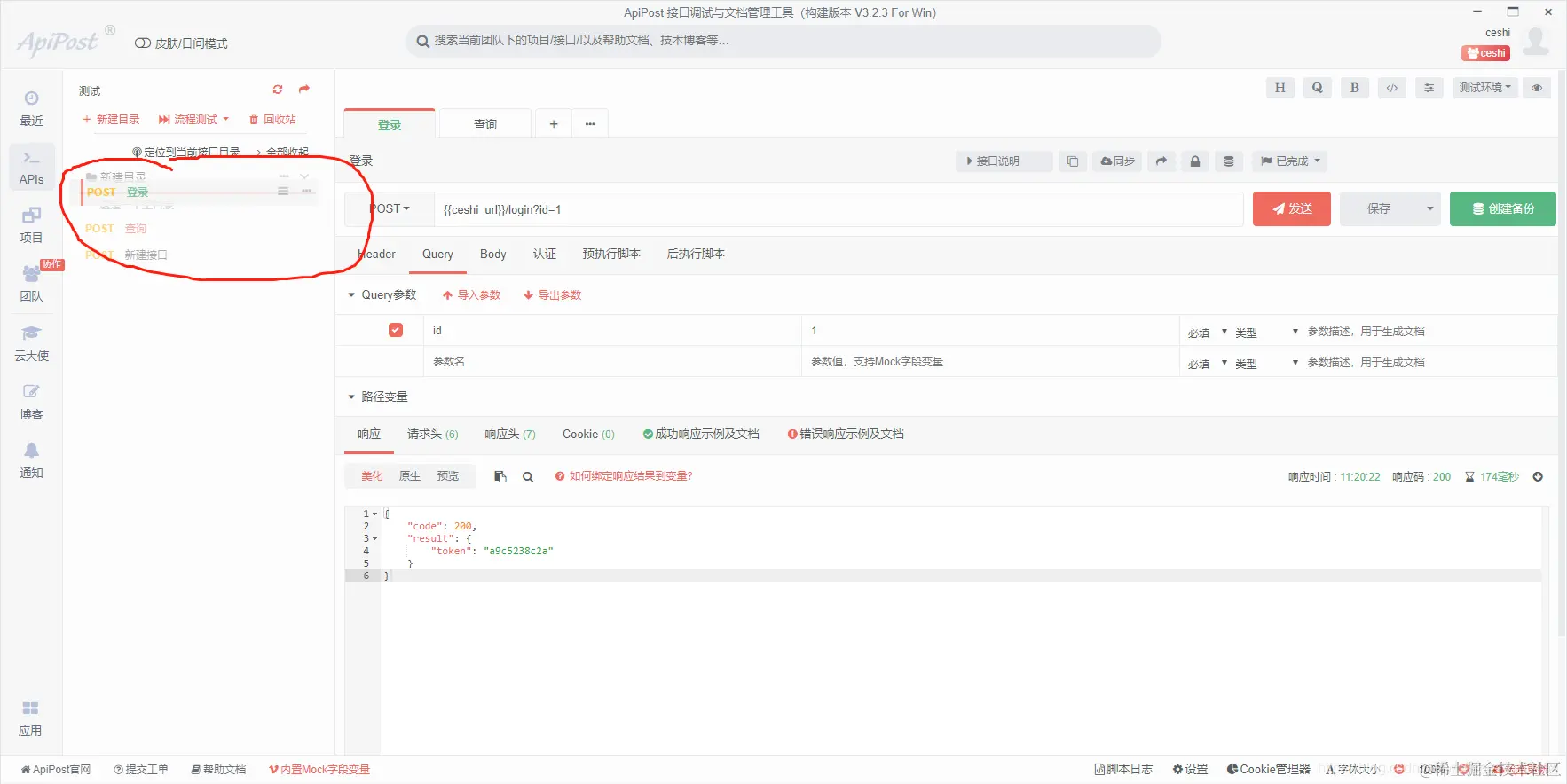Copy the response using the clipboard icon
The image size is (1567, 784).
(x=500, y=477)
